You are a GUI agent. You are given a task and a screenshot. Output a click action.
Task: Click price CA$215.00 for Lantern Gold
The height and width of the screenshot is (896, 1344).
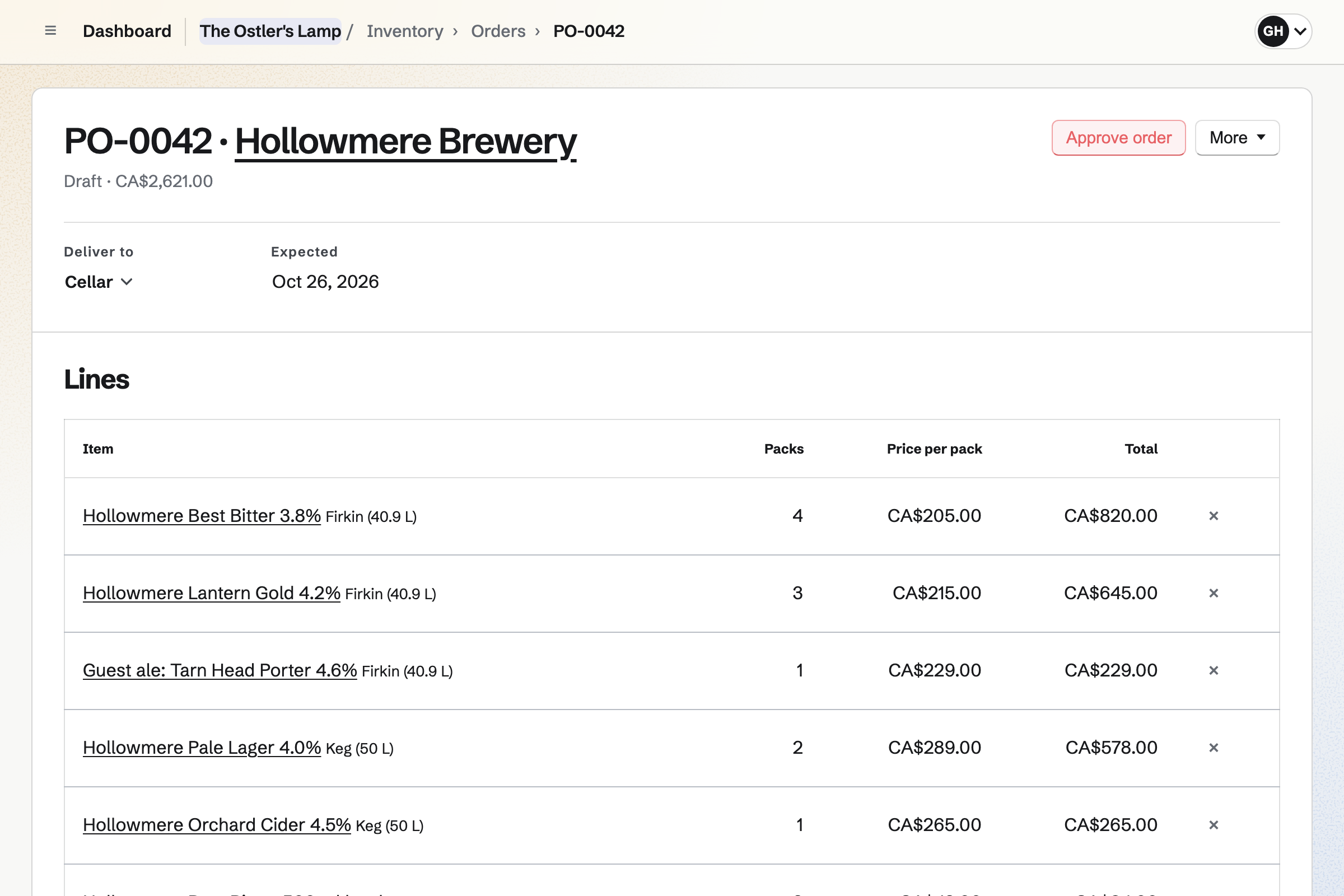point(936,593)
